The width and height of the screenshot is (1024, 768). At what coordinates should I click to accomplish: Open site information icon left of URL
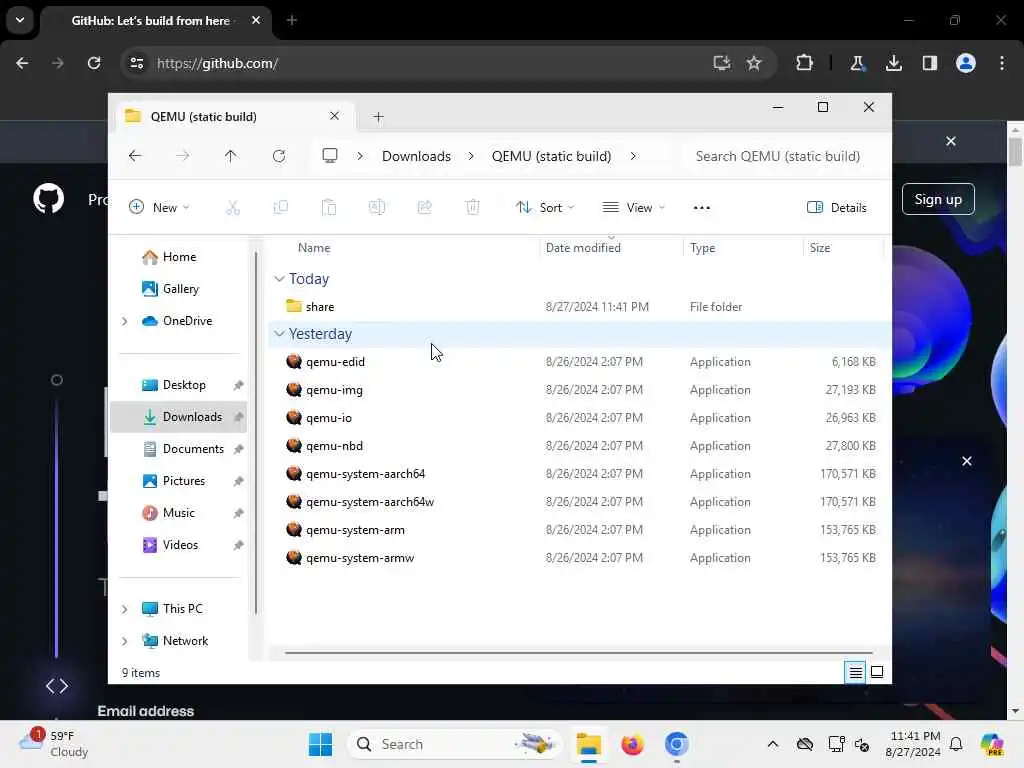click(x=136, y=63)
